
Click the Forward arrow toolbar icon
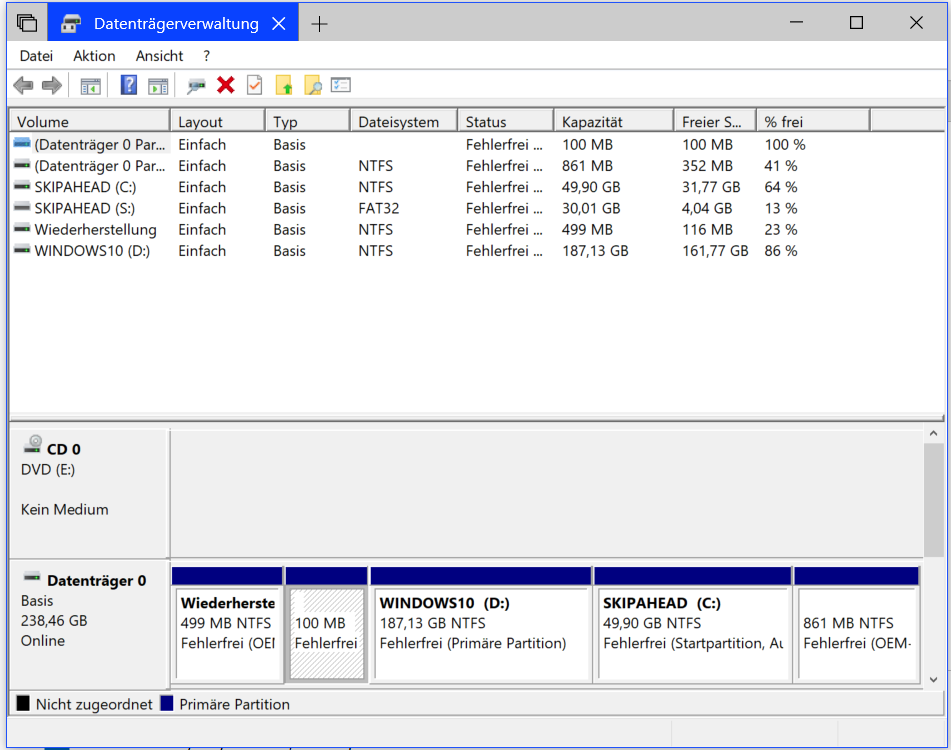point(52,85)
